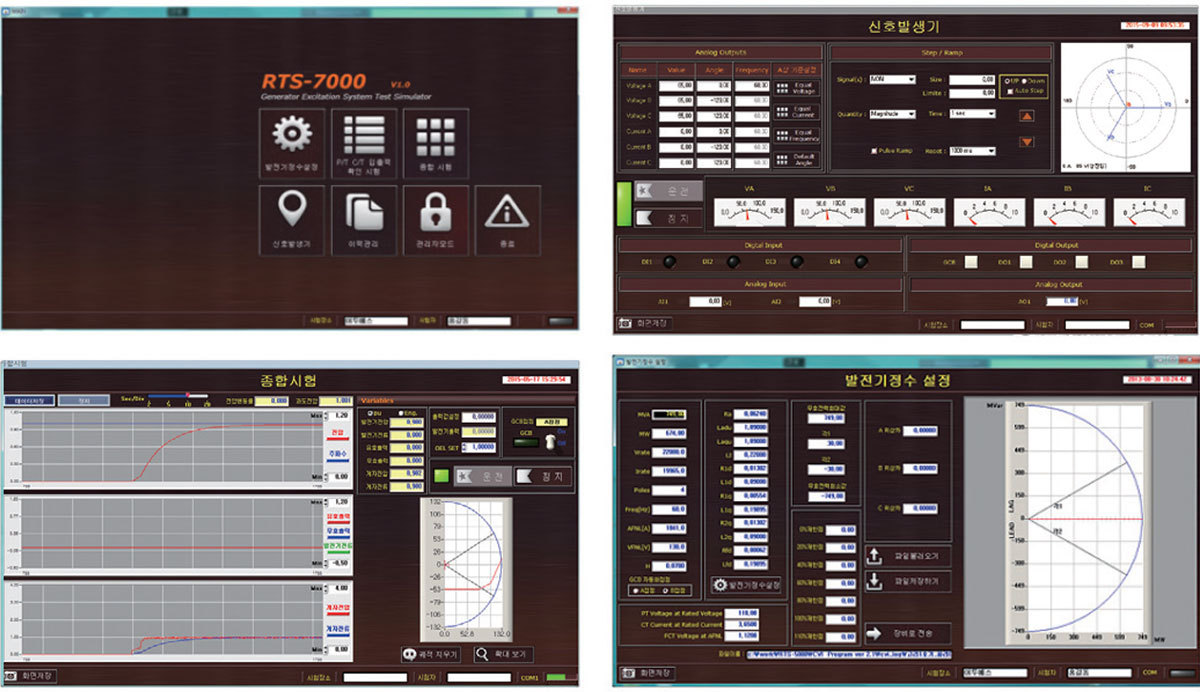Screen dimensions: 1200x692
Task: Click red 전압 legend swatch in top chart
Action: (x=339, y=439)
